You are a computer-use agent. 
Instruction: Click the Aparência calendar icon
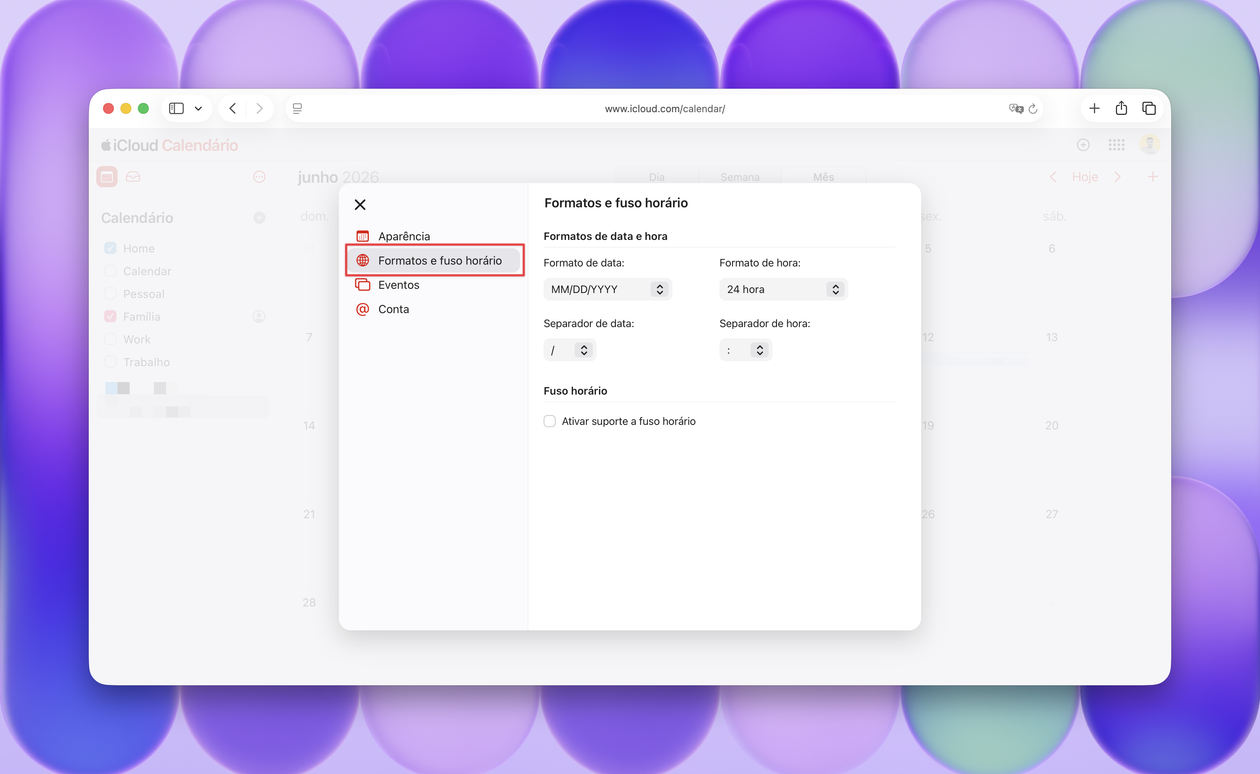tap(363, 237)
